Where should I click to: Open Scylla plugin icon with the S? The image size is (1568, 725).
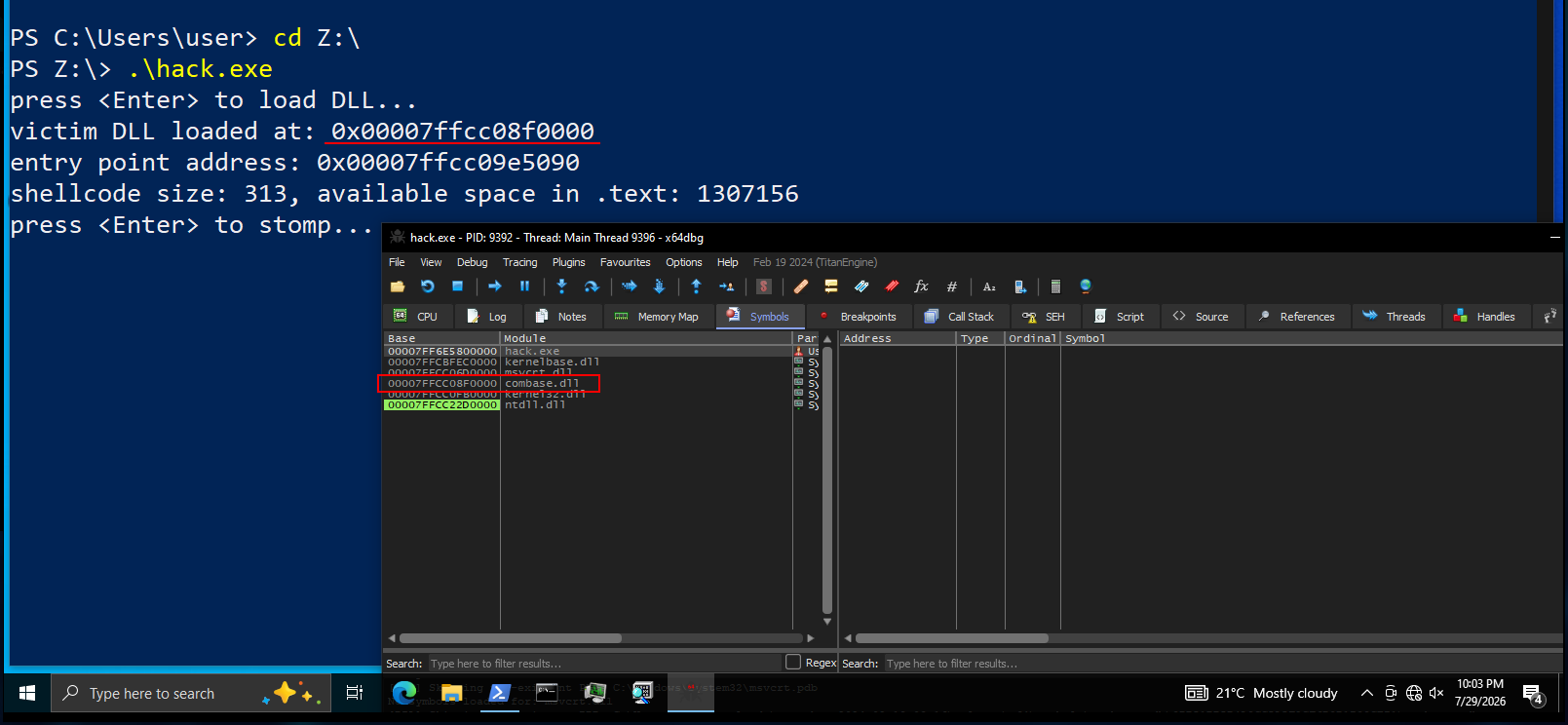point(764,286)
